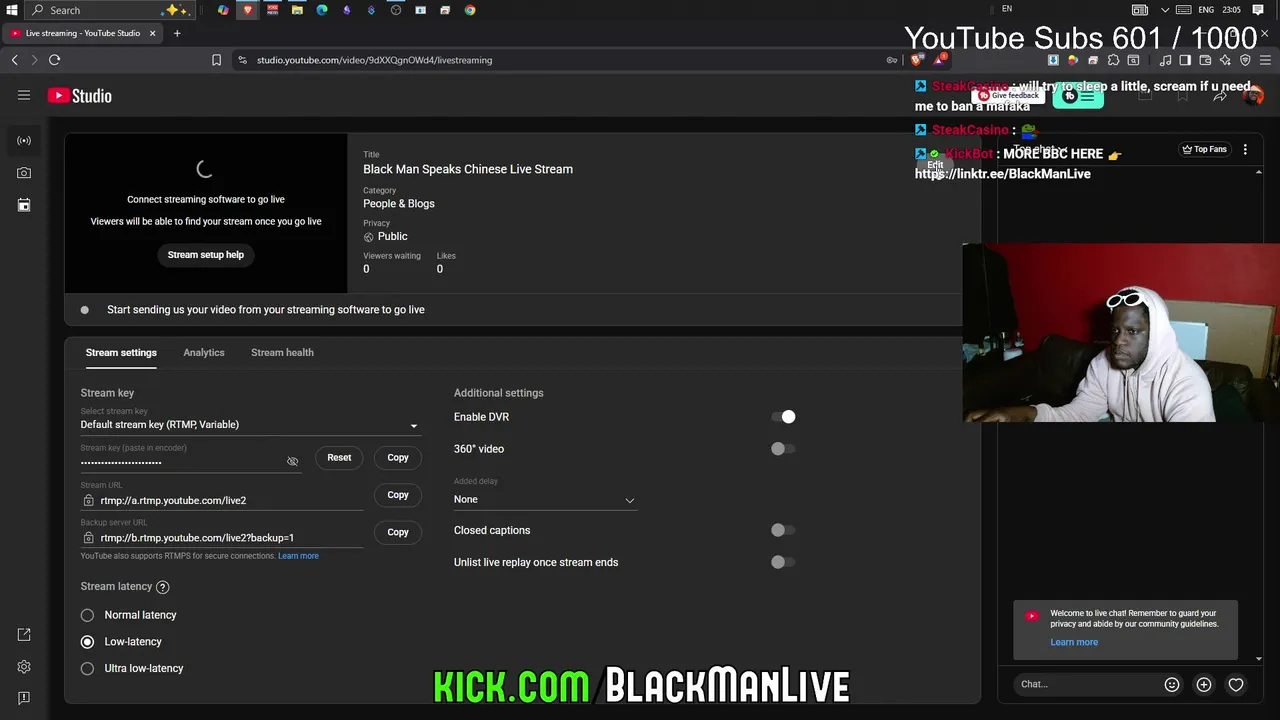Switch to the Stream settings tab
1280x720 pixels.
tap(121, 353)
